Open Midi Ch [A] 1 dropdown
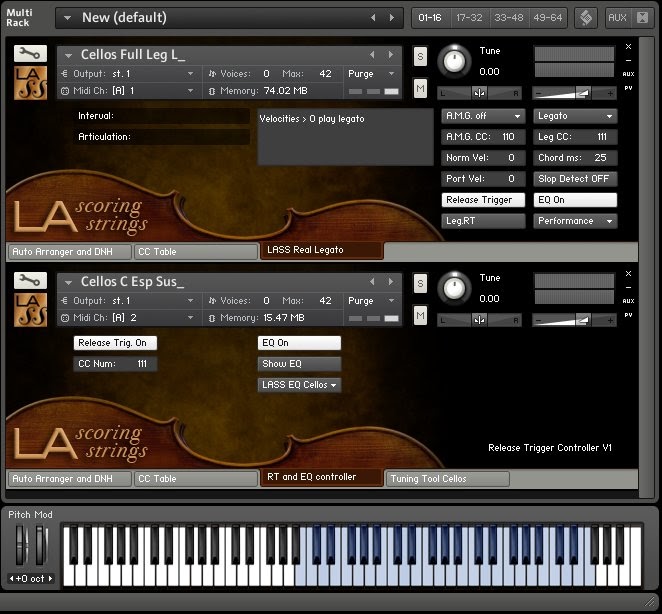This screenshot has width=662, height=614. [x=190, y=91]
